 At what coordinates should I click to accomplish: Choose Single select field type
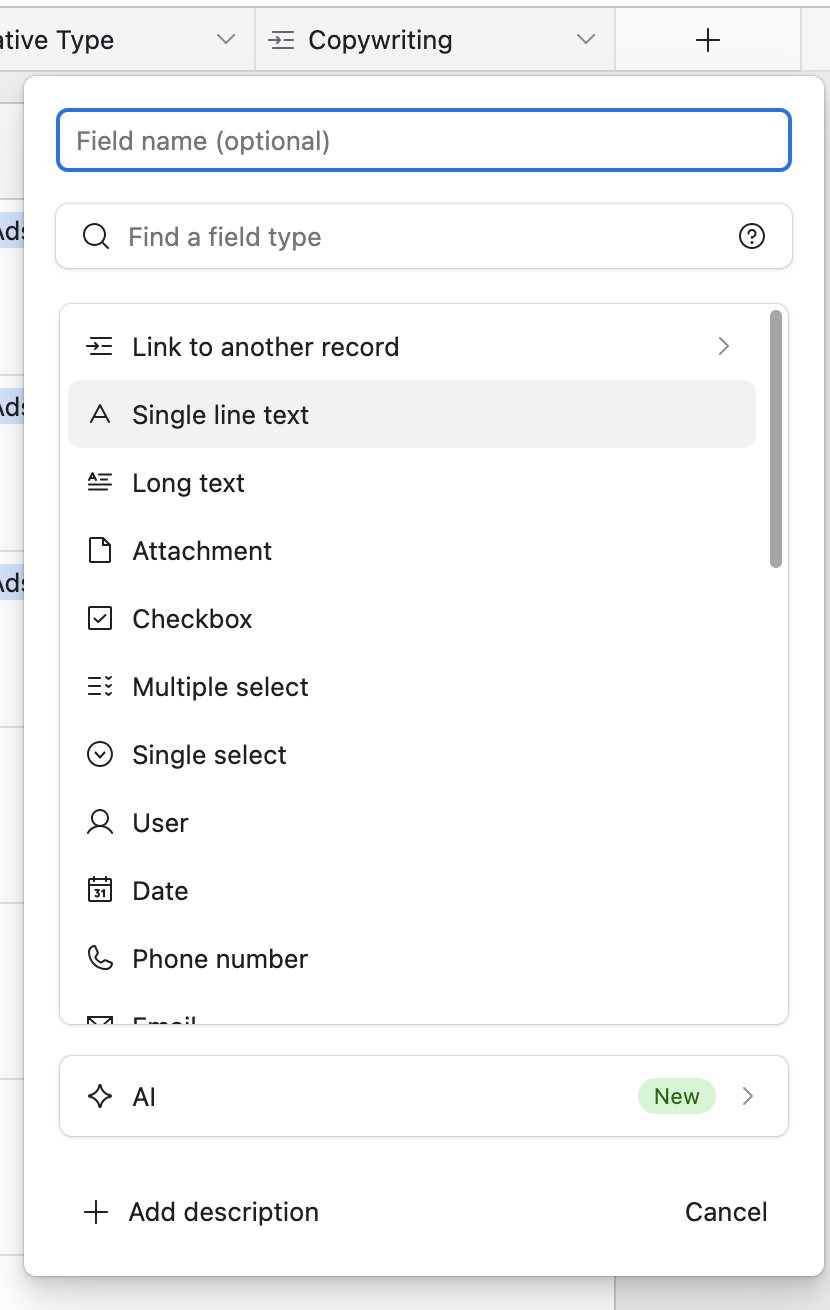coord(209,755)
